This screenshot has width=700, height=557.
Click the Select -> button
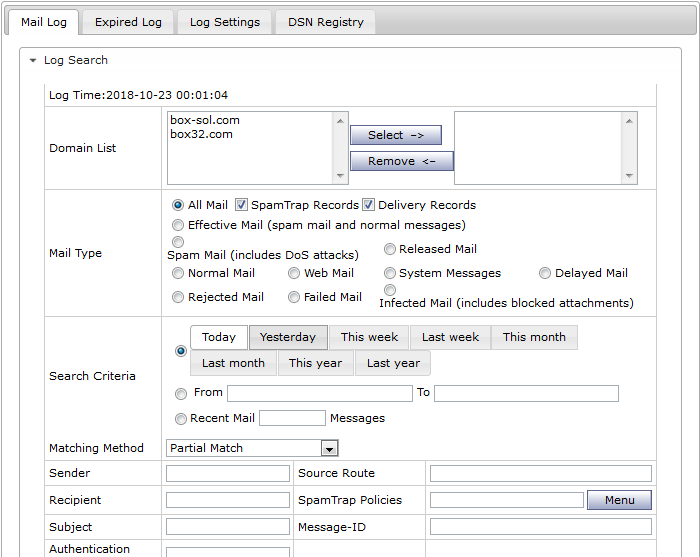(x=395, y=135)
